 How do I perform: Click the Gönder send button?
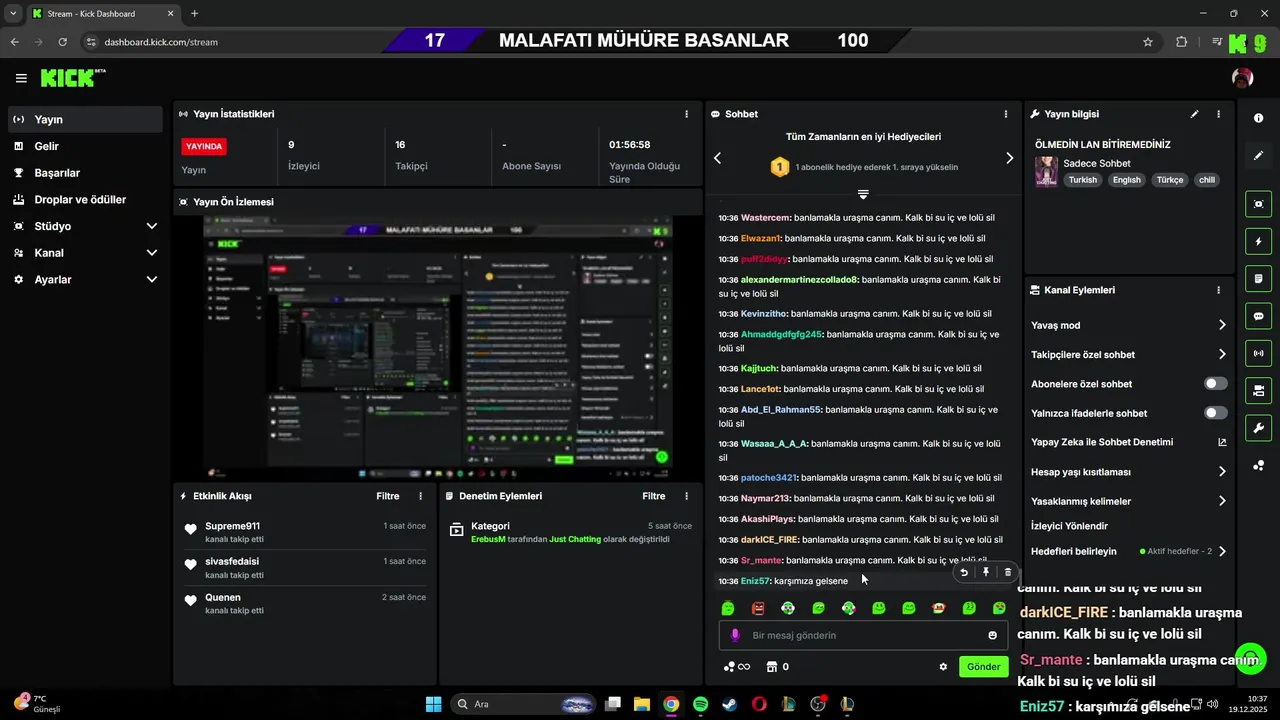[x=983, y=667]
